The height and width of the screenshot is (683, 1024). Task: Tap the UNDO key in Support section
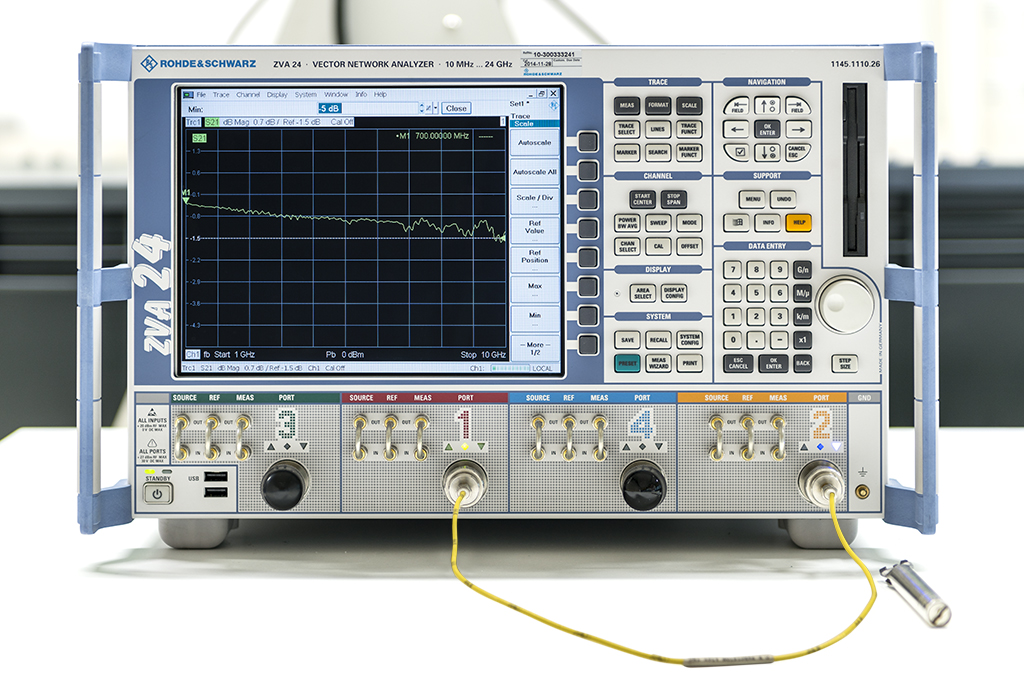(784, 199)
